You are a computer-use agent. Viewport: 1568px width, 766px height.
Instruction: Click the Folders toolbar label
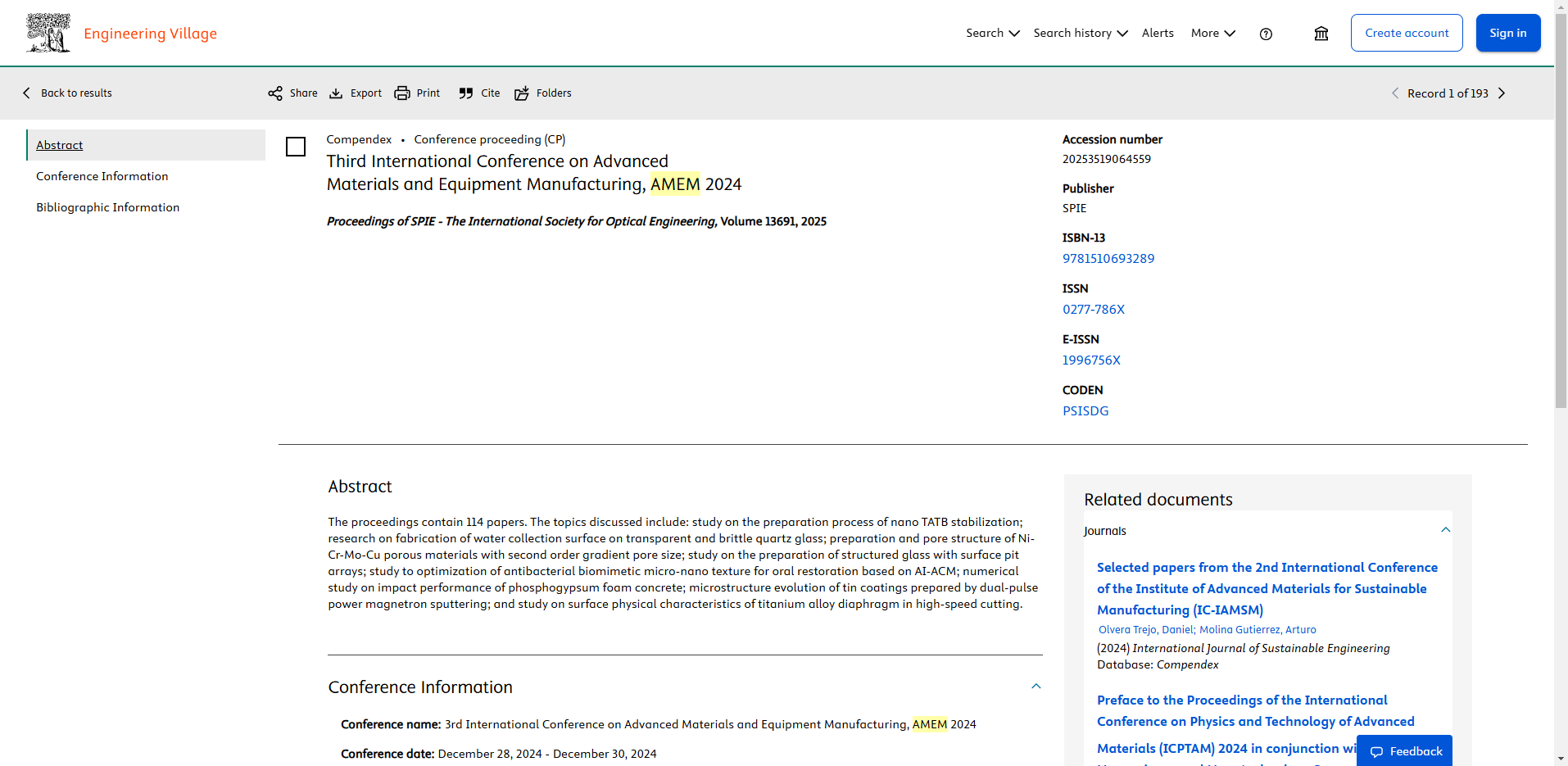click(x=554, y=93)
